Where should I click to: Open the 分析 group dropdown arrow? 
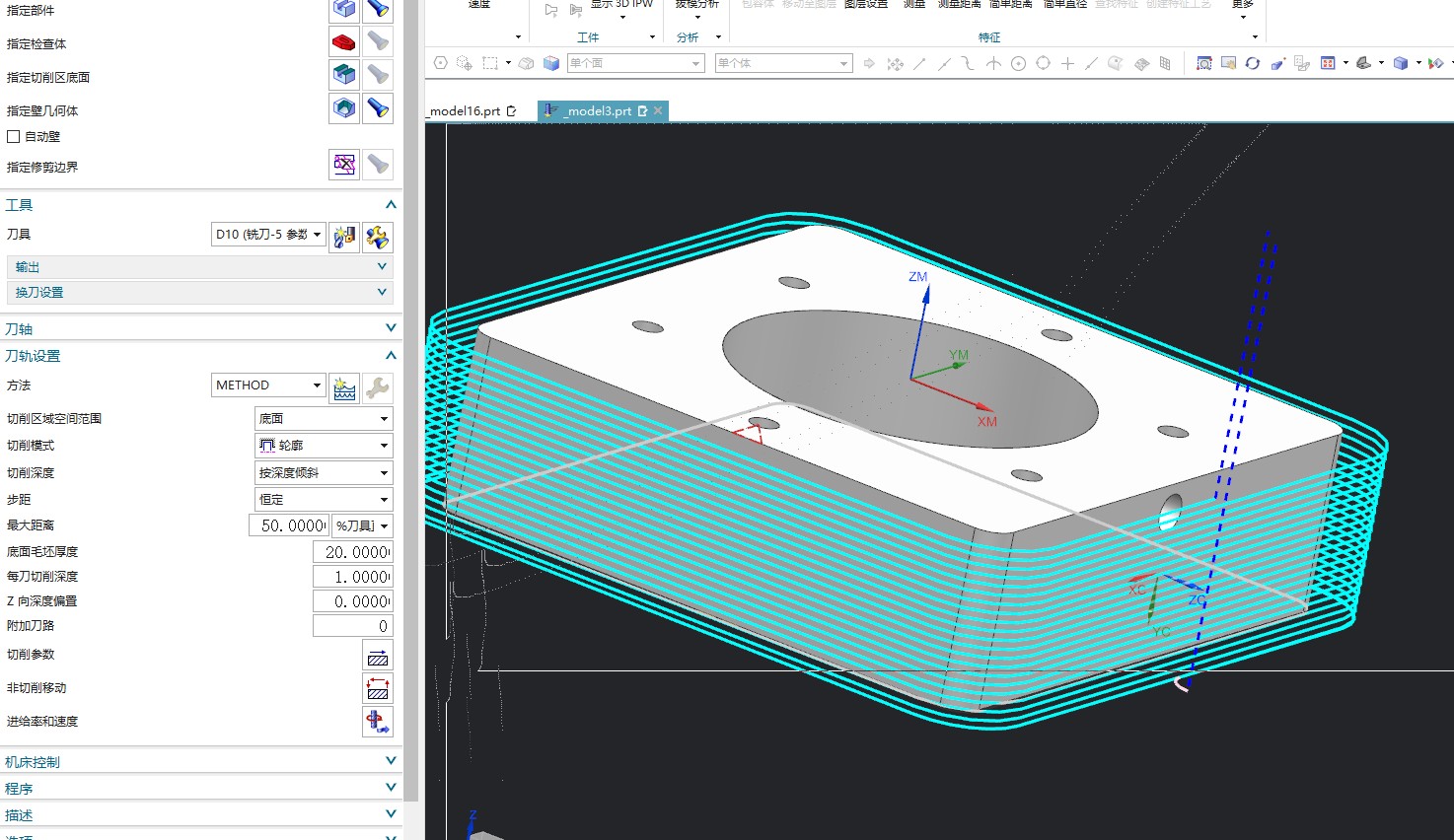point(718,37)
